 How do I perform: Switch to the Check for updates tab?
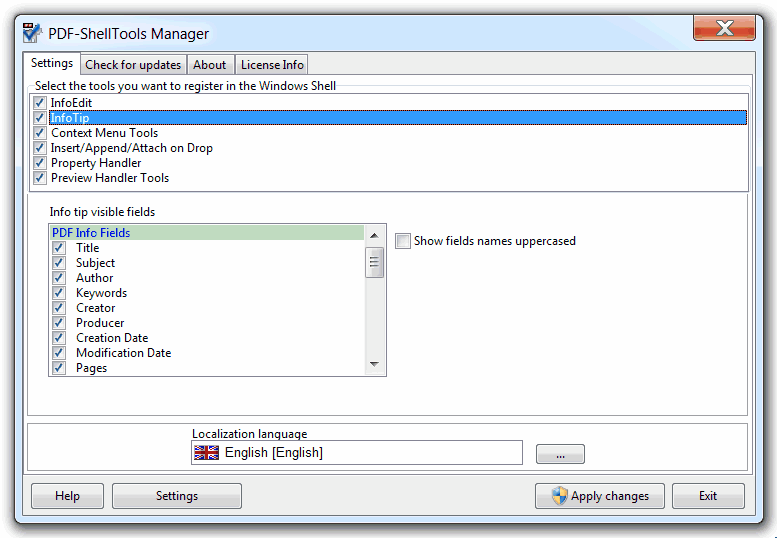pos(133,65)
